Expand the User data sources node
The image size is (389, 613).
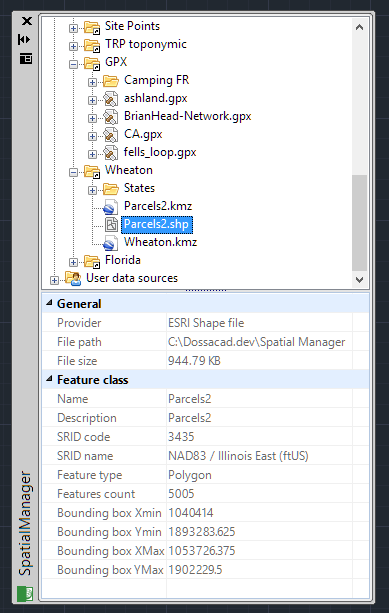tap(54, 280)
